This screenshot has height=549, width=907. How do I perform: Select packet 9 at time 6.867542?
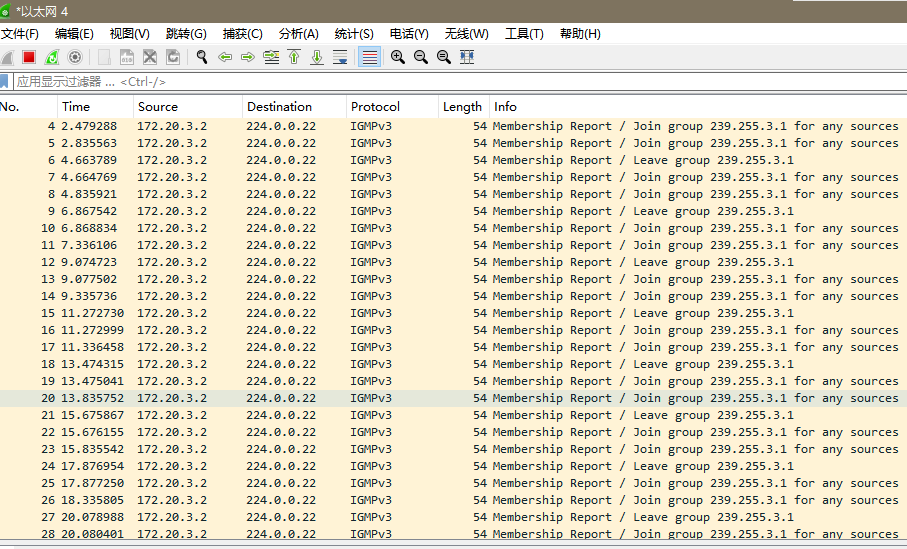click(x=454, y=211)
